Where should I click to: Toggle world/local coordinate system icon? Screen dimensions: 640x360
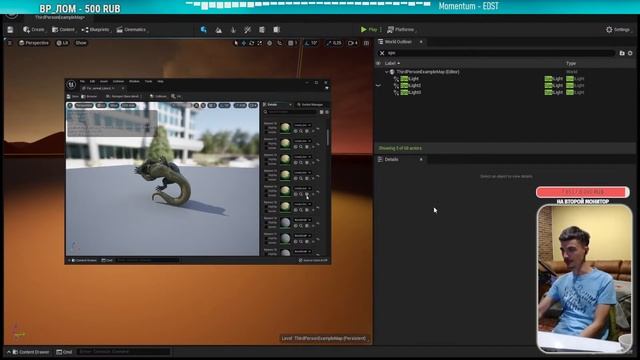[x=269, y=43]
